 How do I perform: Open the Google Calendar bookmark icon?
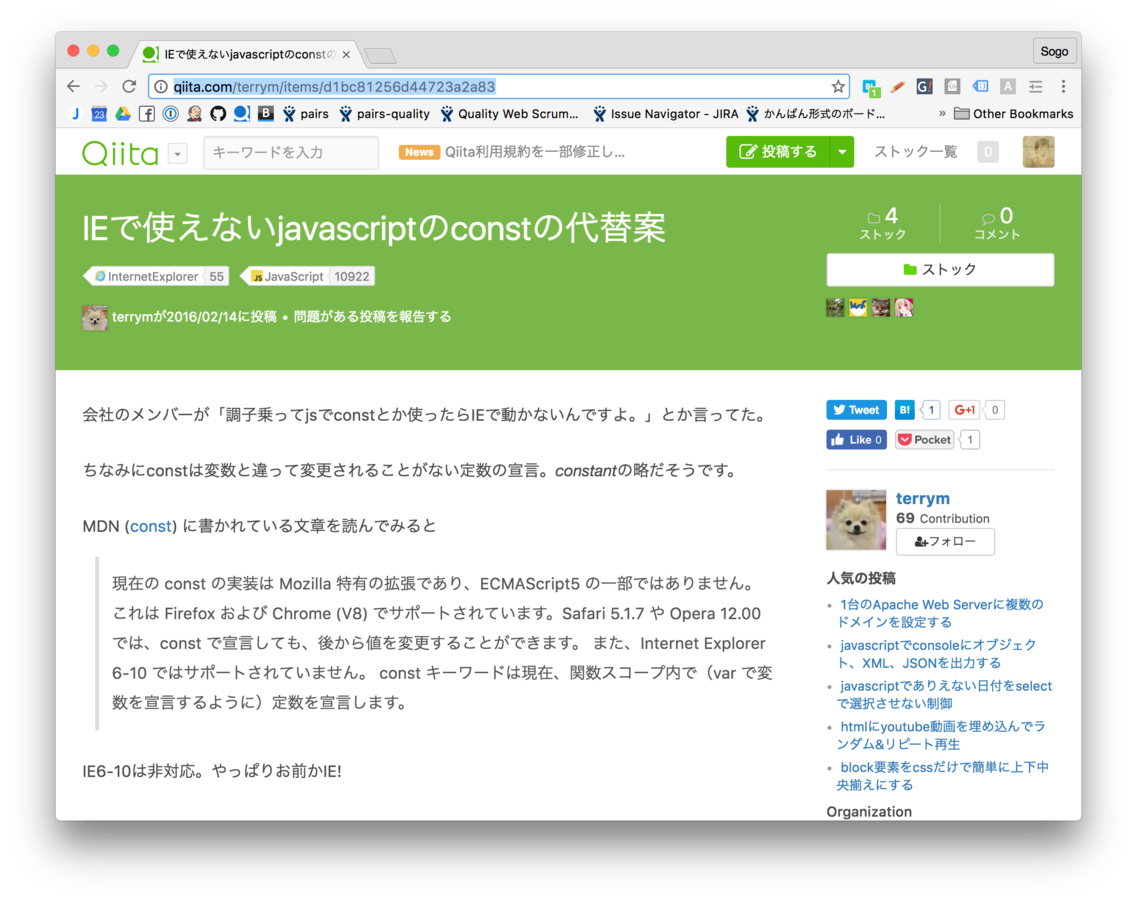[x=99, y=114]
